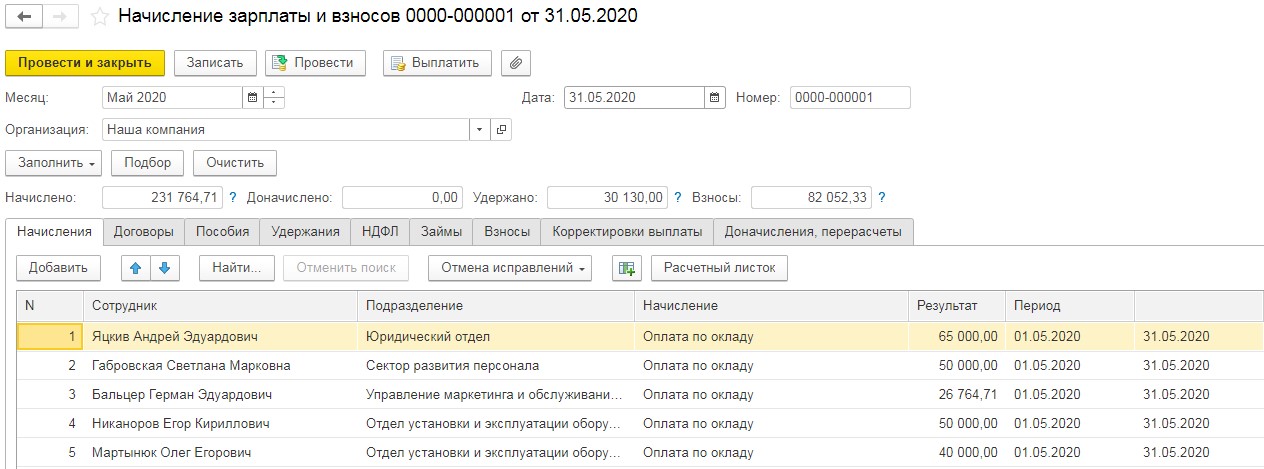
Task: Open calendar picker for the Date field
Action: pos(714,98)
